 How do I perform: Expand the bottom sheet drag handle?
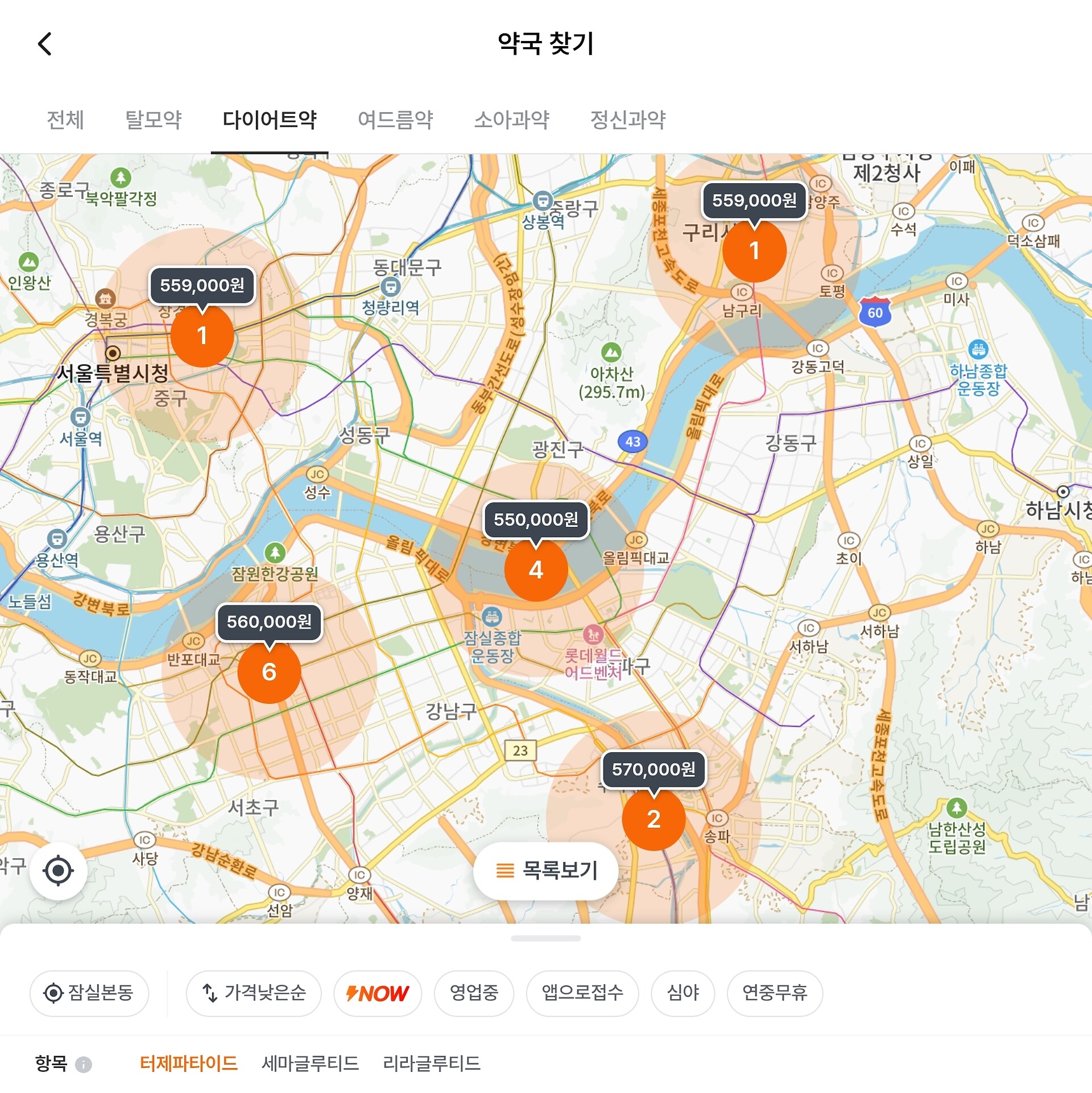point(545,938)
